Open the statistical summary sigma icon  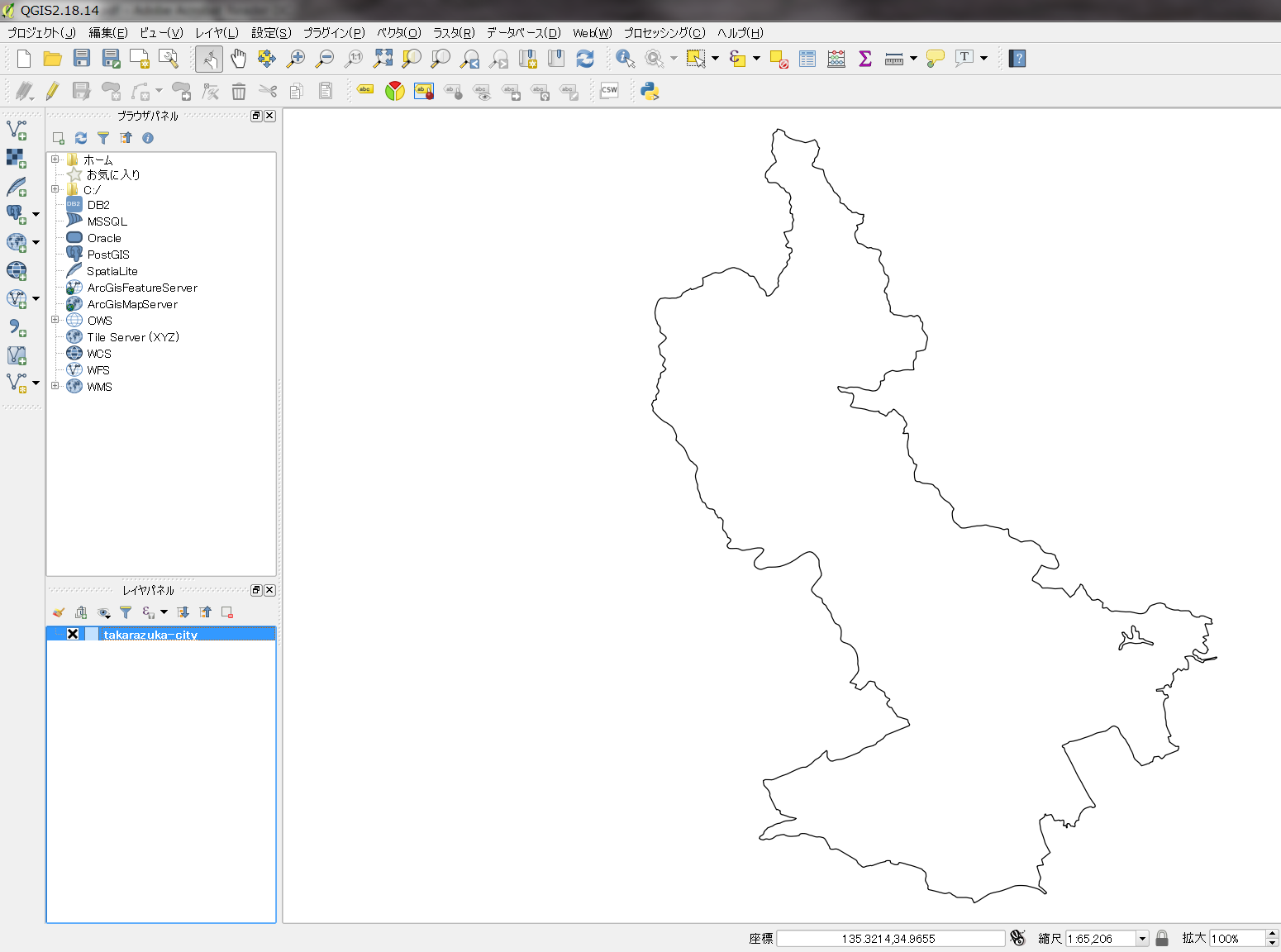pyautogui.click(x=865, y=58)
